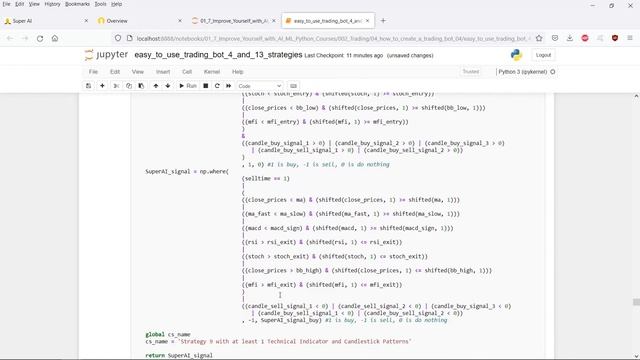Open the notebook File menu

coord(93,72)
